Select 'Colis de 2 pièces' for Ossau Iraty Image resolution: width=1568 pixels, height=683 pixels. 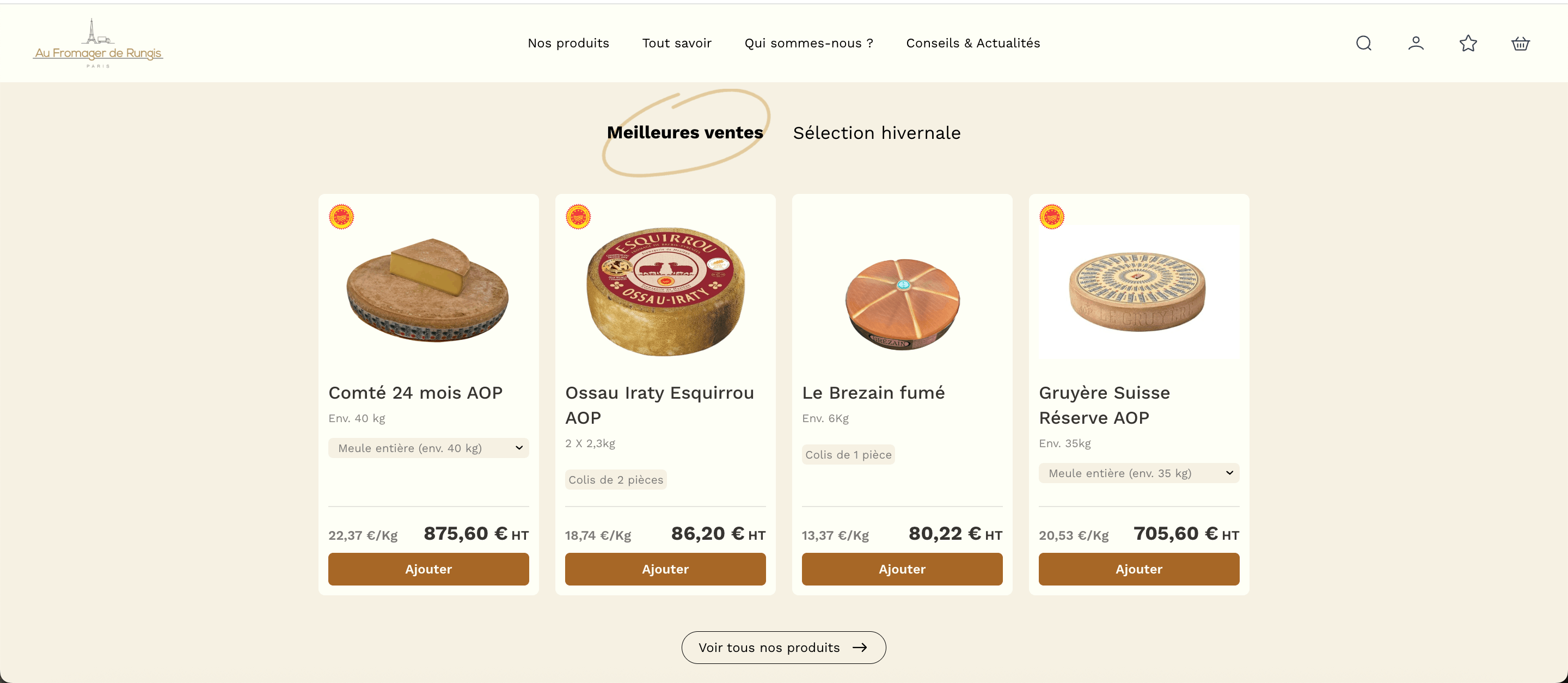coord(615,480)
